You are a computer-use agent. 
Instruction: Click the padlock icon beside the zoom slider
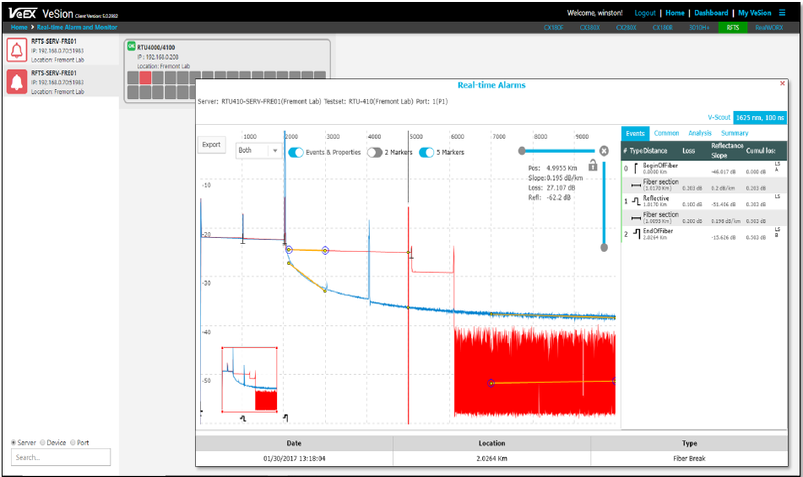click(x=592, y=165)
